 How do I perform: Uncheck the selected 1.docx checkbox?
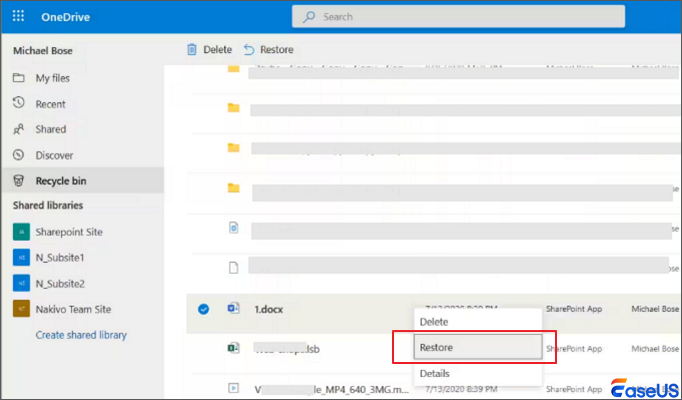[x=204, y=309]
